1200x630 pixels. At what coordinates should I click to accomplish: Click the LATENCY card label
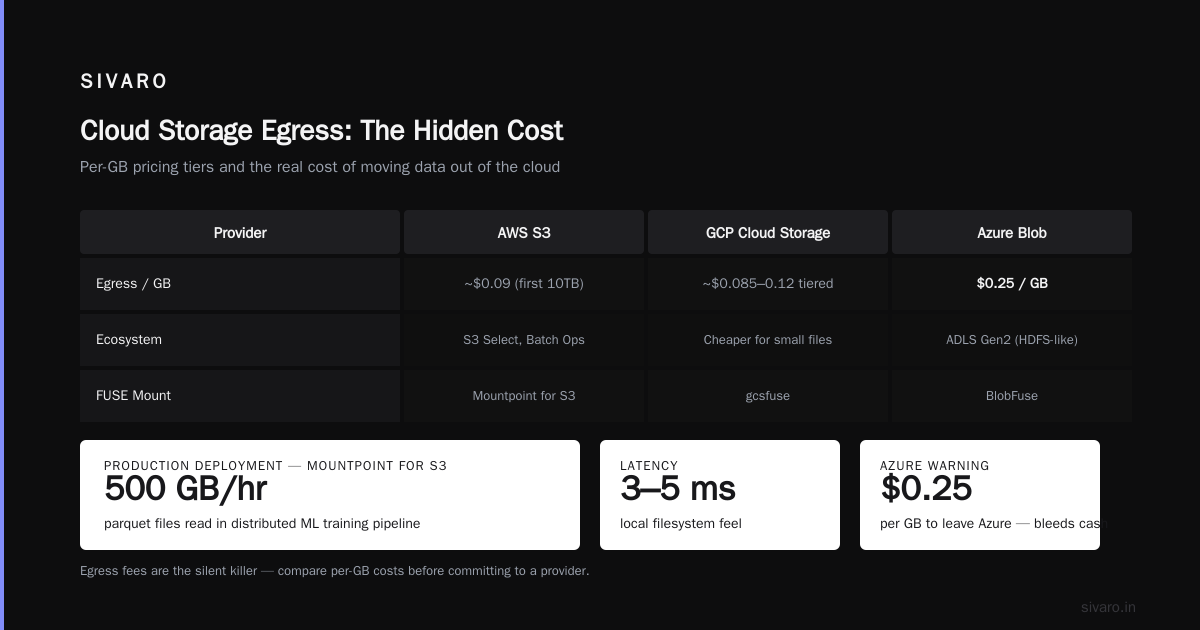tap(649, 465)
